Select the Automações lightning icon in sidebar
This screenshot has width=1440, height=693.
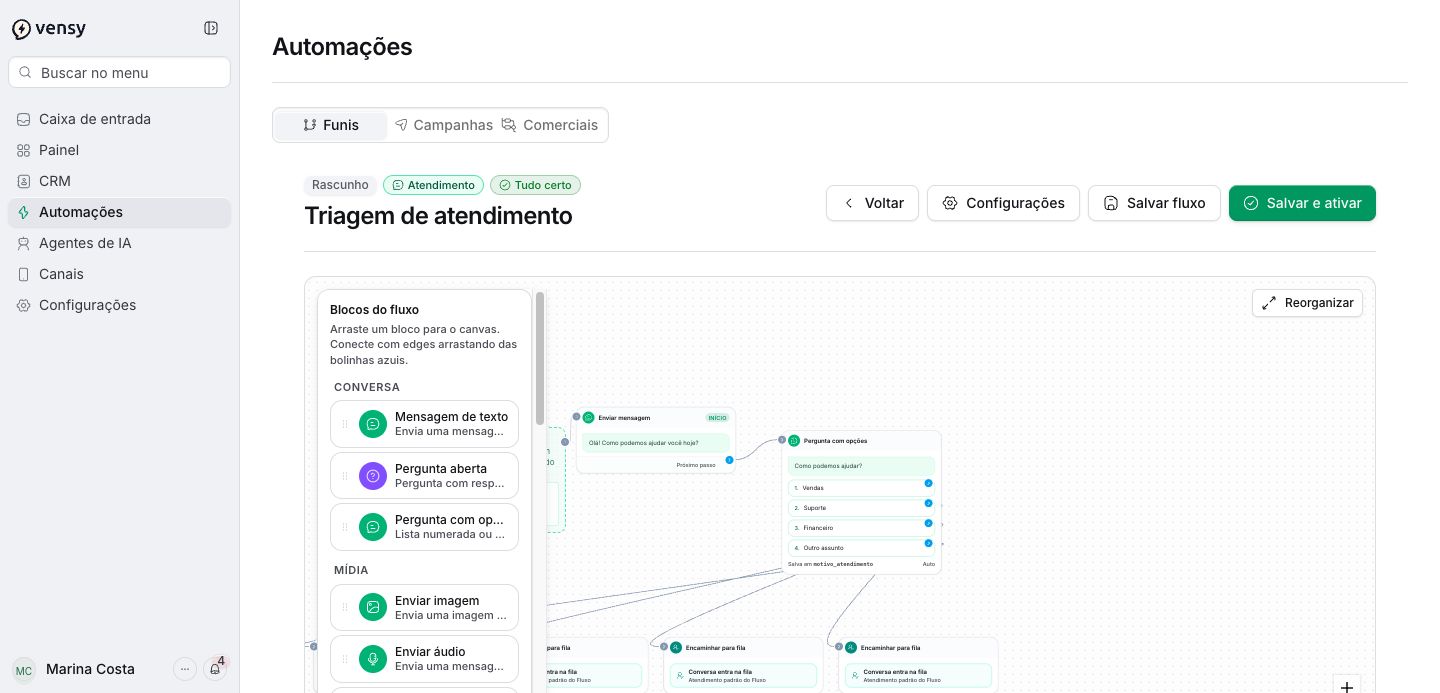(x=23, y=212)
